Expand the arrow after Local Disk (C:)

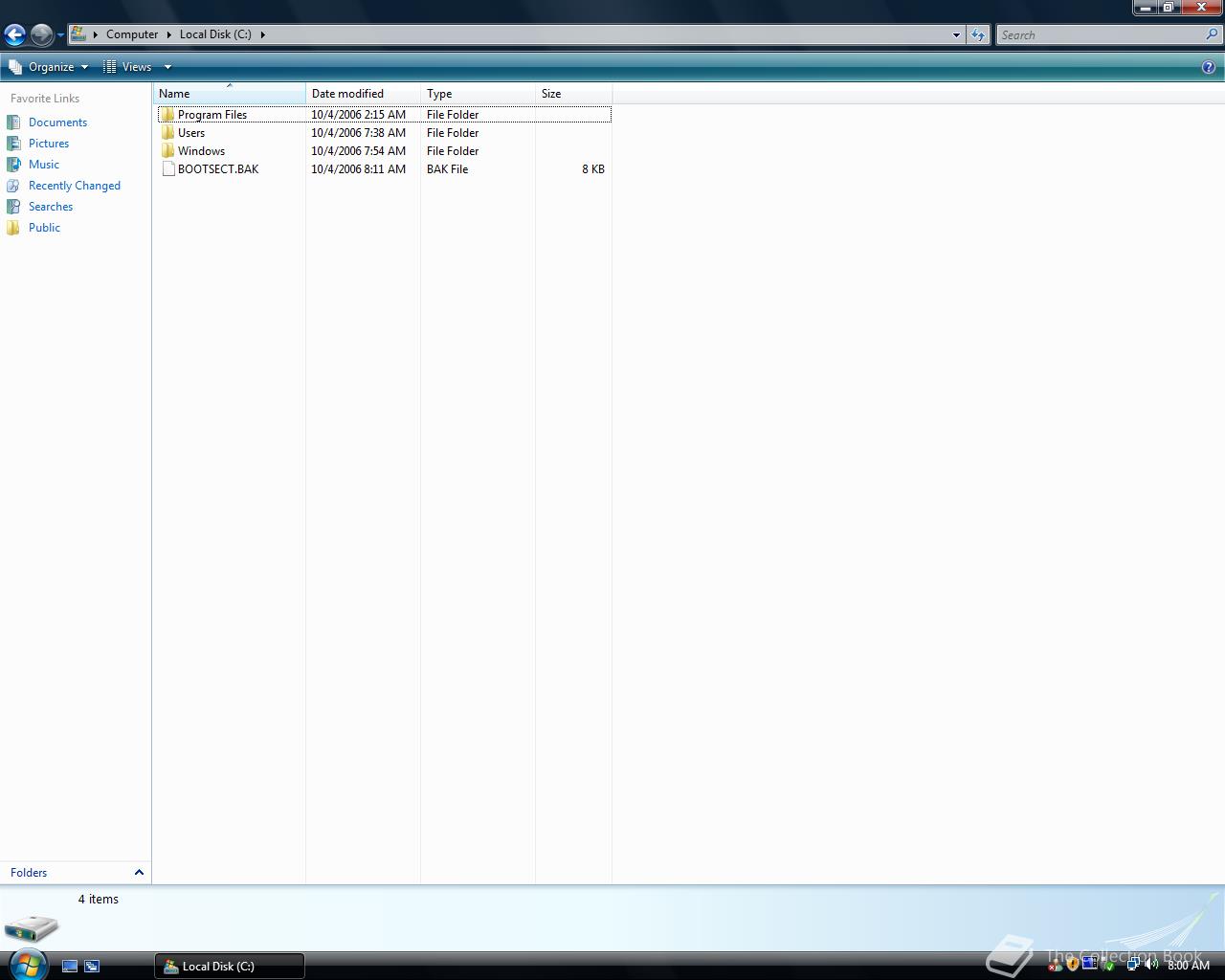click(262, 34)
